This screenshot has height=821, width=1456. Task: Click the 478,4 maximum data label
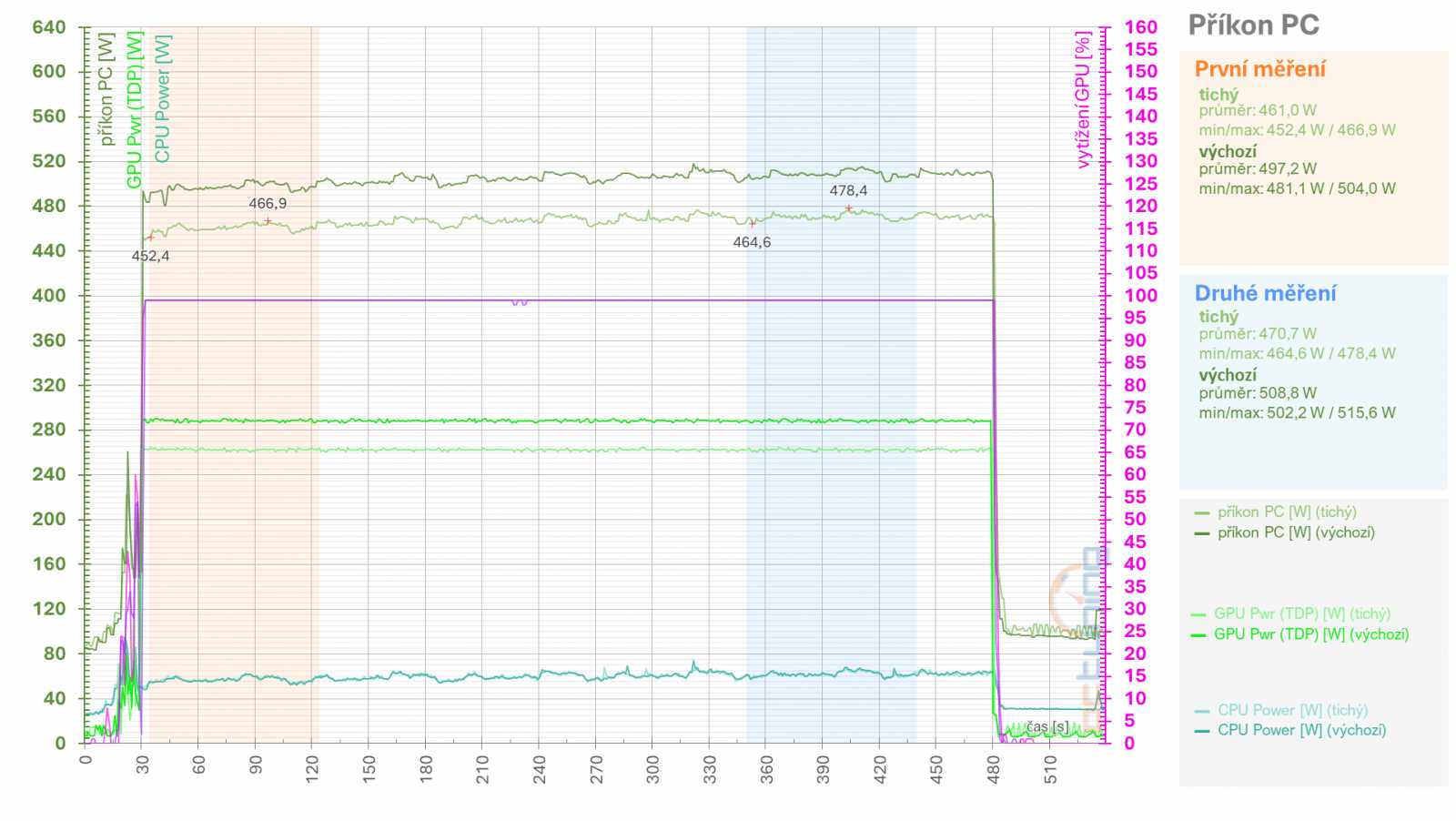848,191
